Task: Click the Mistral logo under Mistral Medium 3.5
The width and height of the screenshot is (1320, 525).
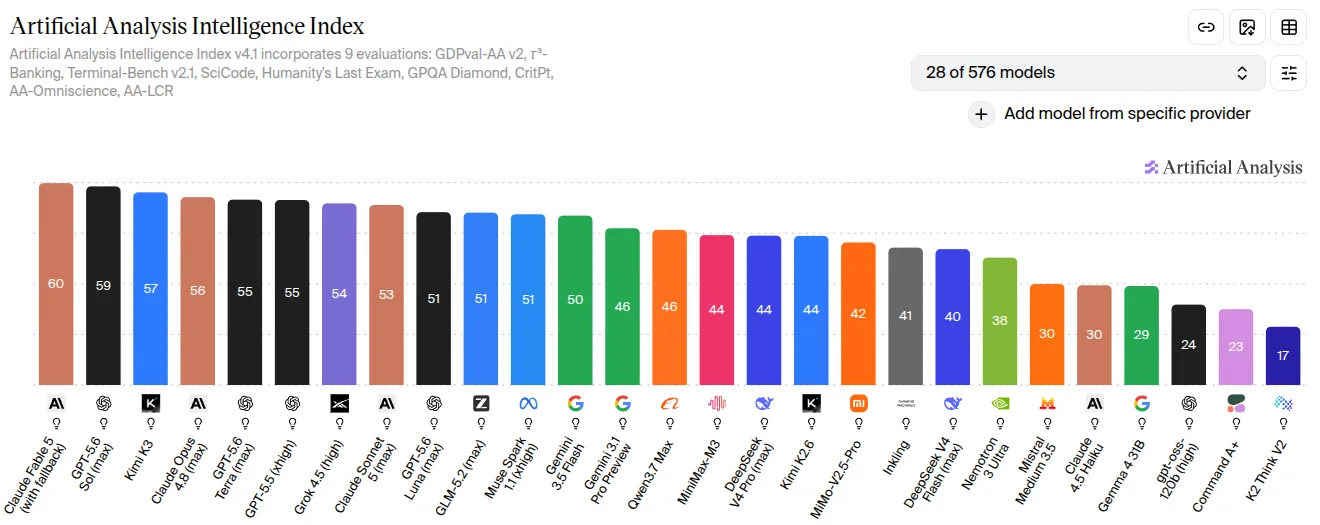Action: pos(1047,404)
